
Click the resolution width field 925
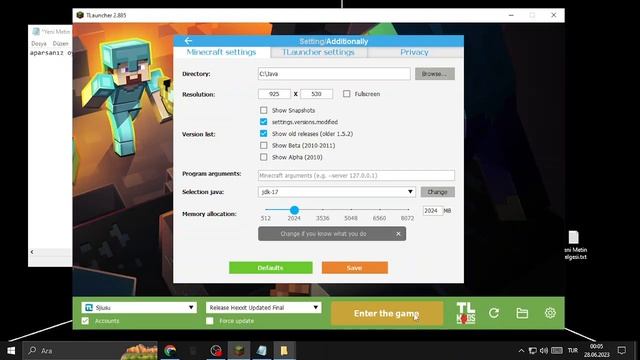[x=274, y=94]
